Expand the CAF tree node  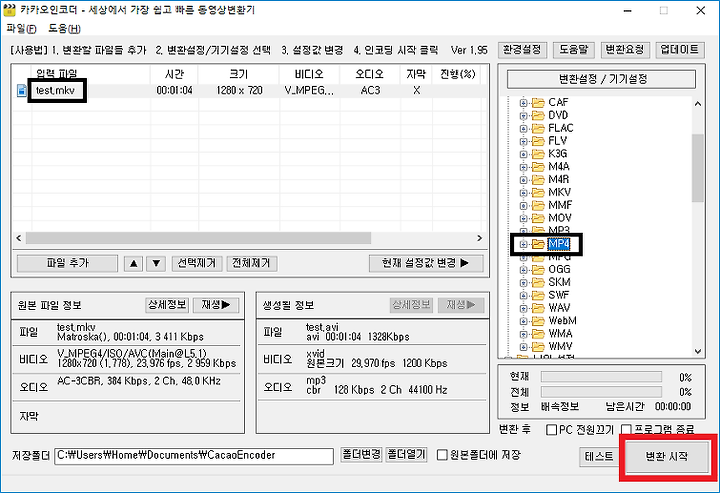523,103
